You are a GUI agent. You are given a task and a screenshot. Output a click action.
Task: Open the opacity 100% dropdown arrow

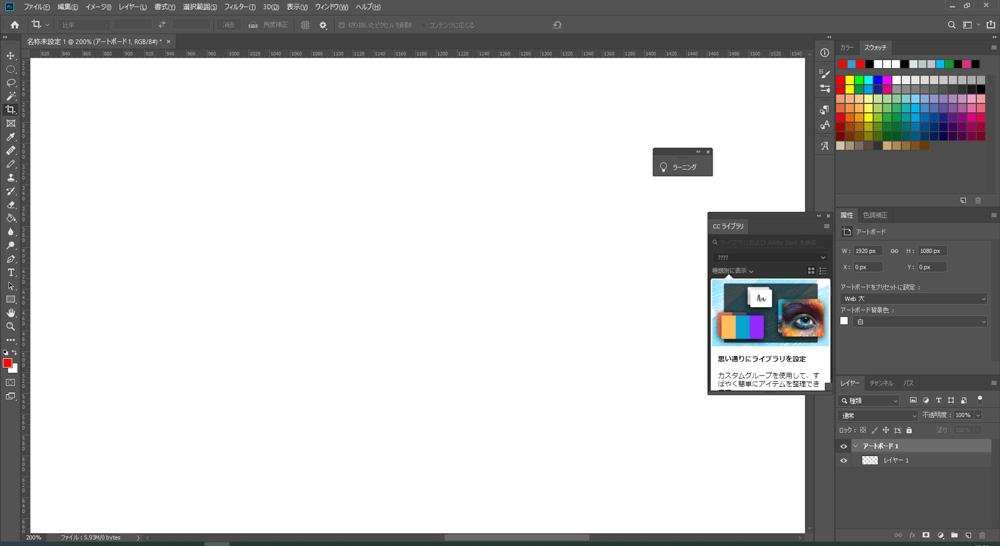(x=978, y=415)
